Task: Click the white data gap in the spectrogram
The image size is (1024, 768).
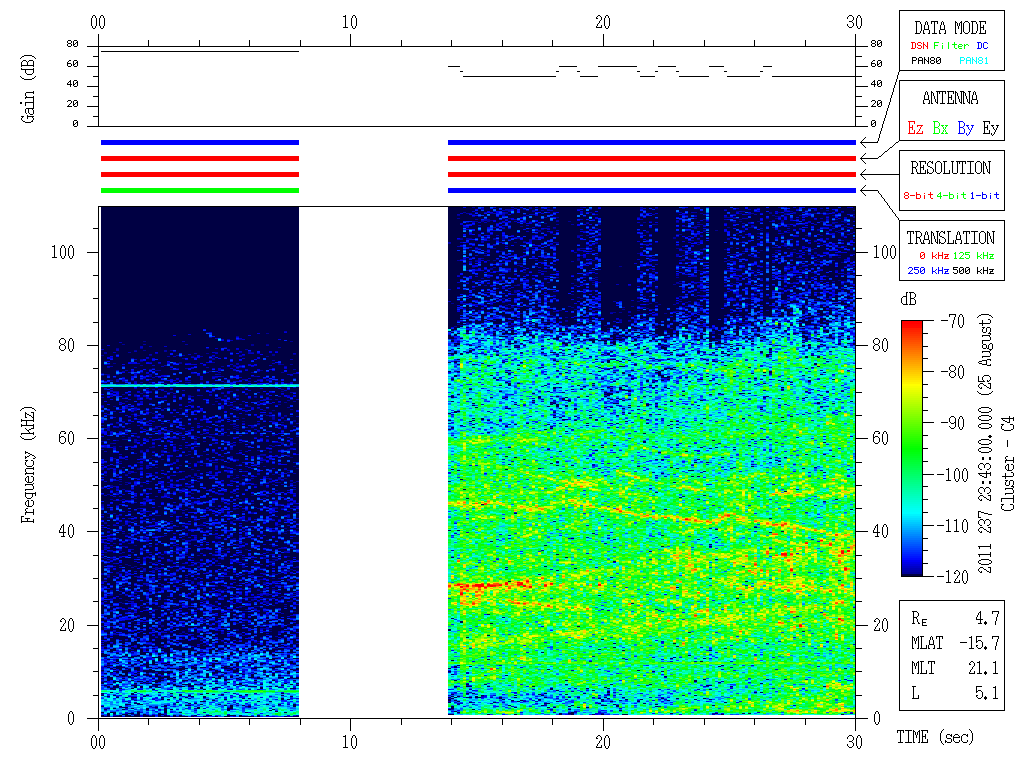Action: [x=374, y=462]
